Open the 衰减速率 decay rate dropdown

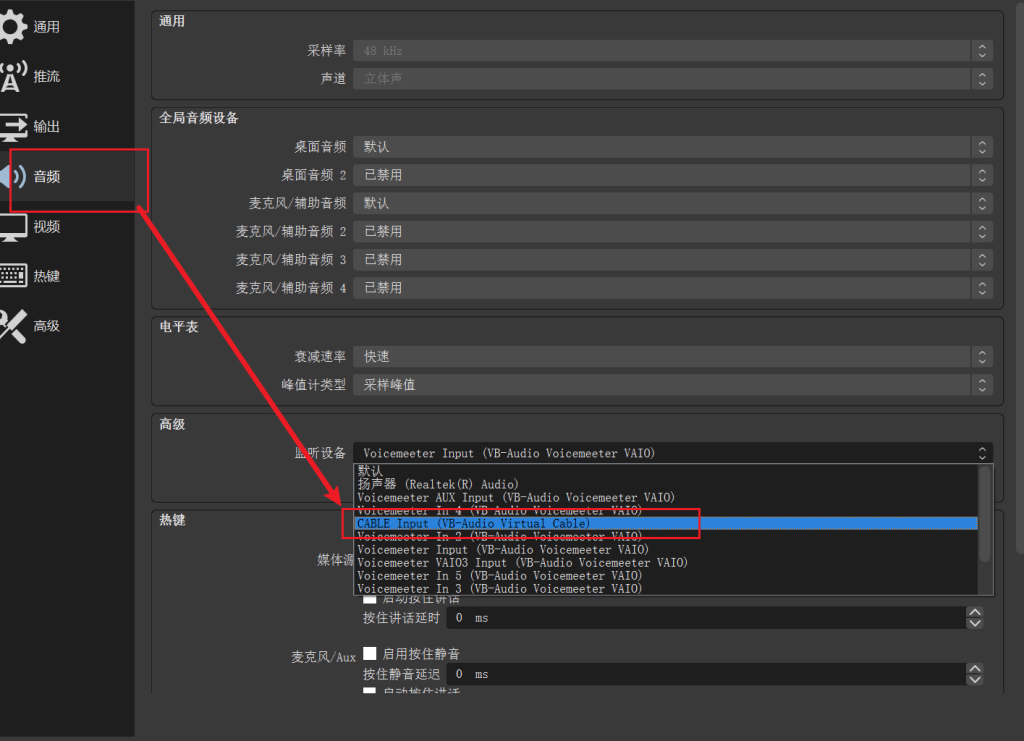click(673, 356)
